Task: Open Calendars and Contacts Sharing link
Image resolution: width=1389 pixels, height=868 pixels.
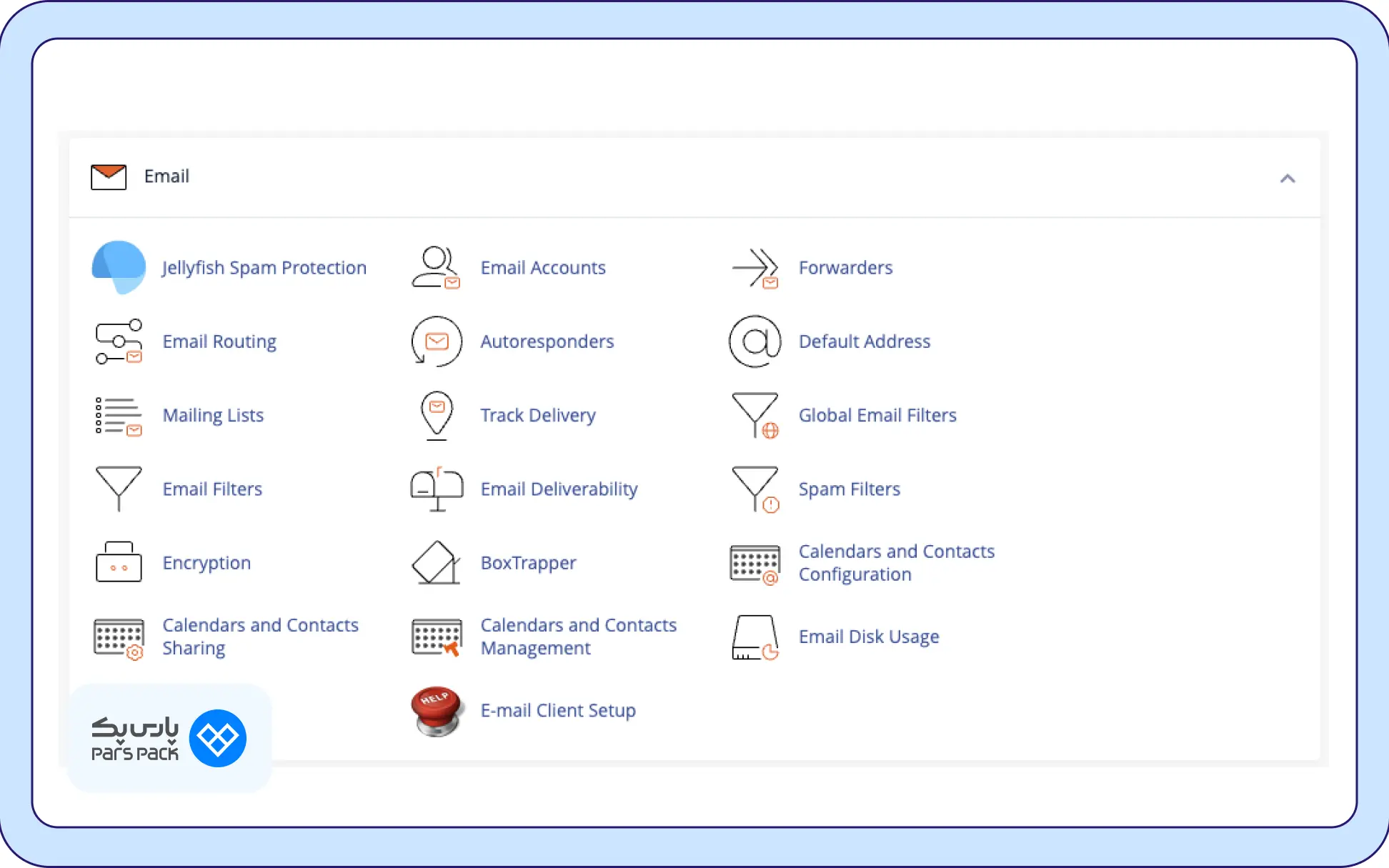Action: pyautogui.click(x=260, y=637)
